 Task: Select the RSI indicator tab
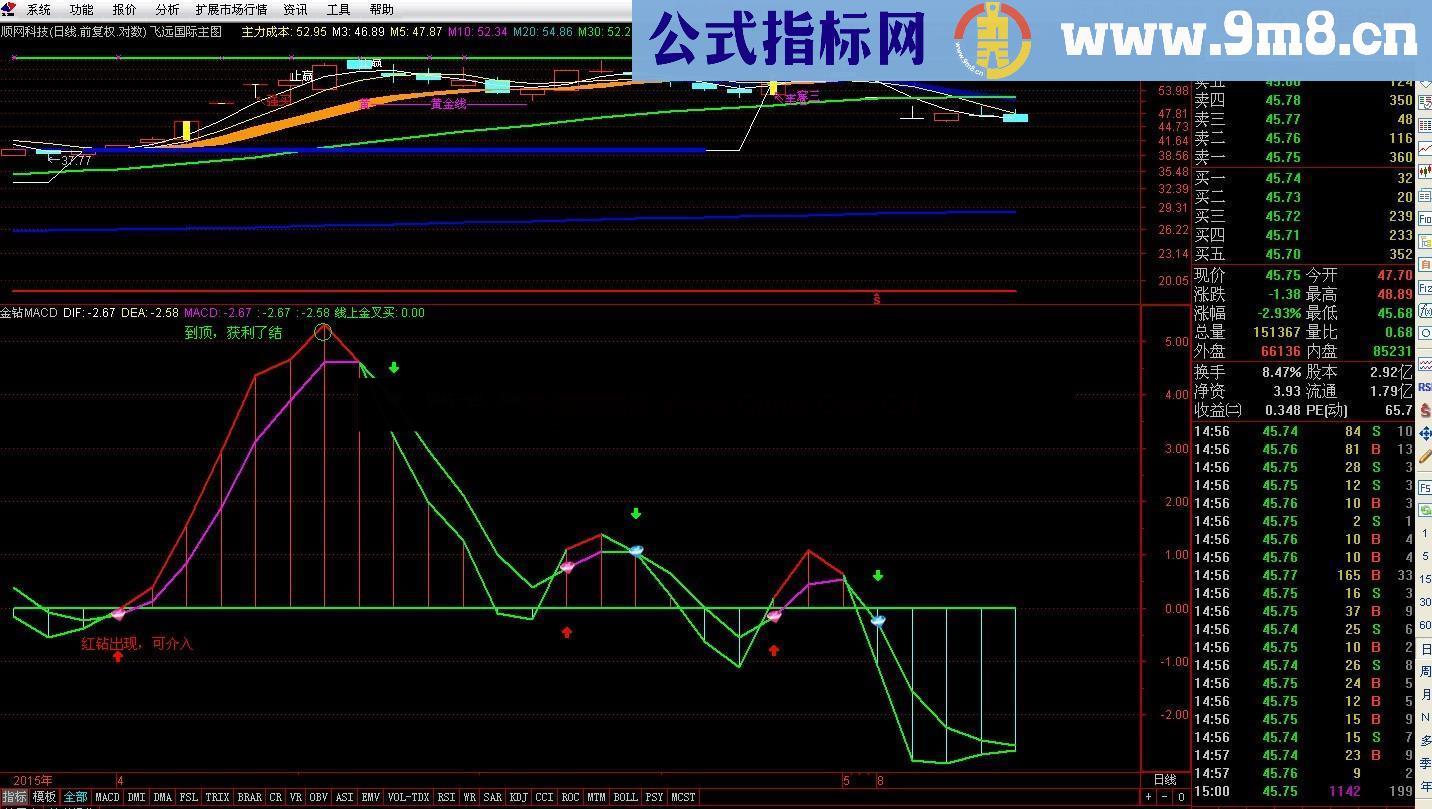point(446,797)
